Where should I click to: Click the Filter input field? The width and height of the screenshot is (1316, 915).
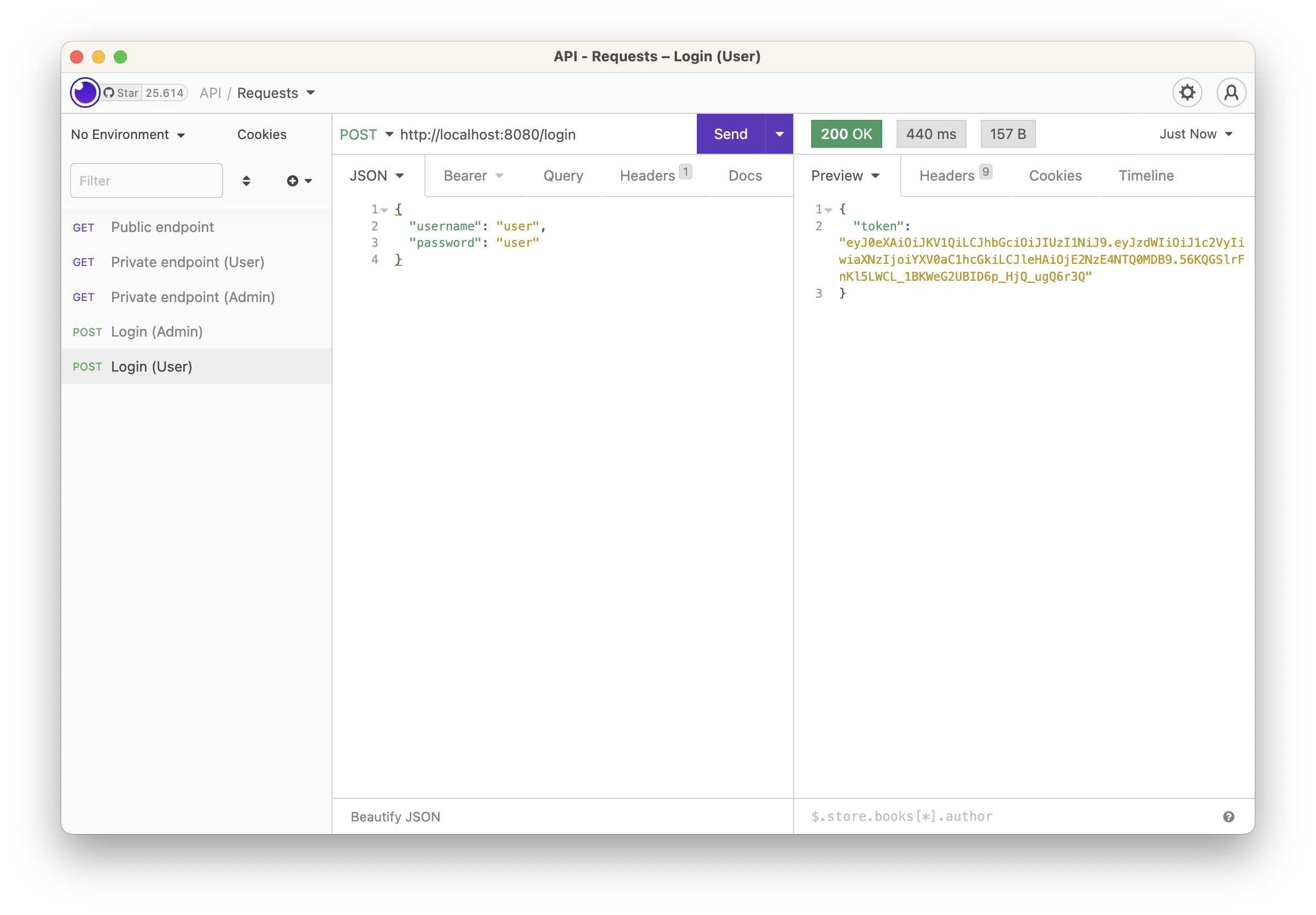coord(147,181)
